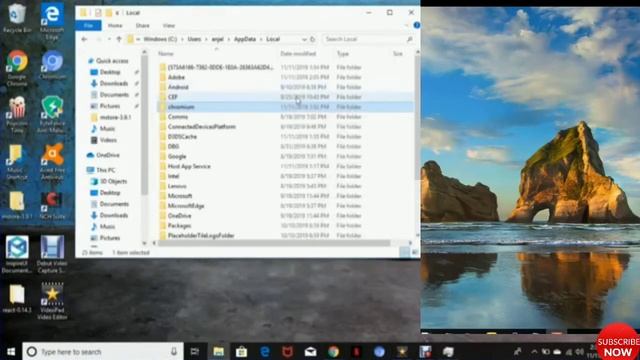Screen dimensions: 640x360
Task: Select the Lenovo folder row
Action: coord(285,186)
